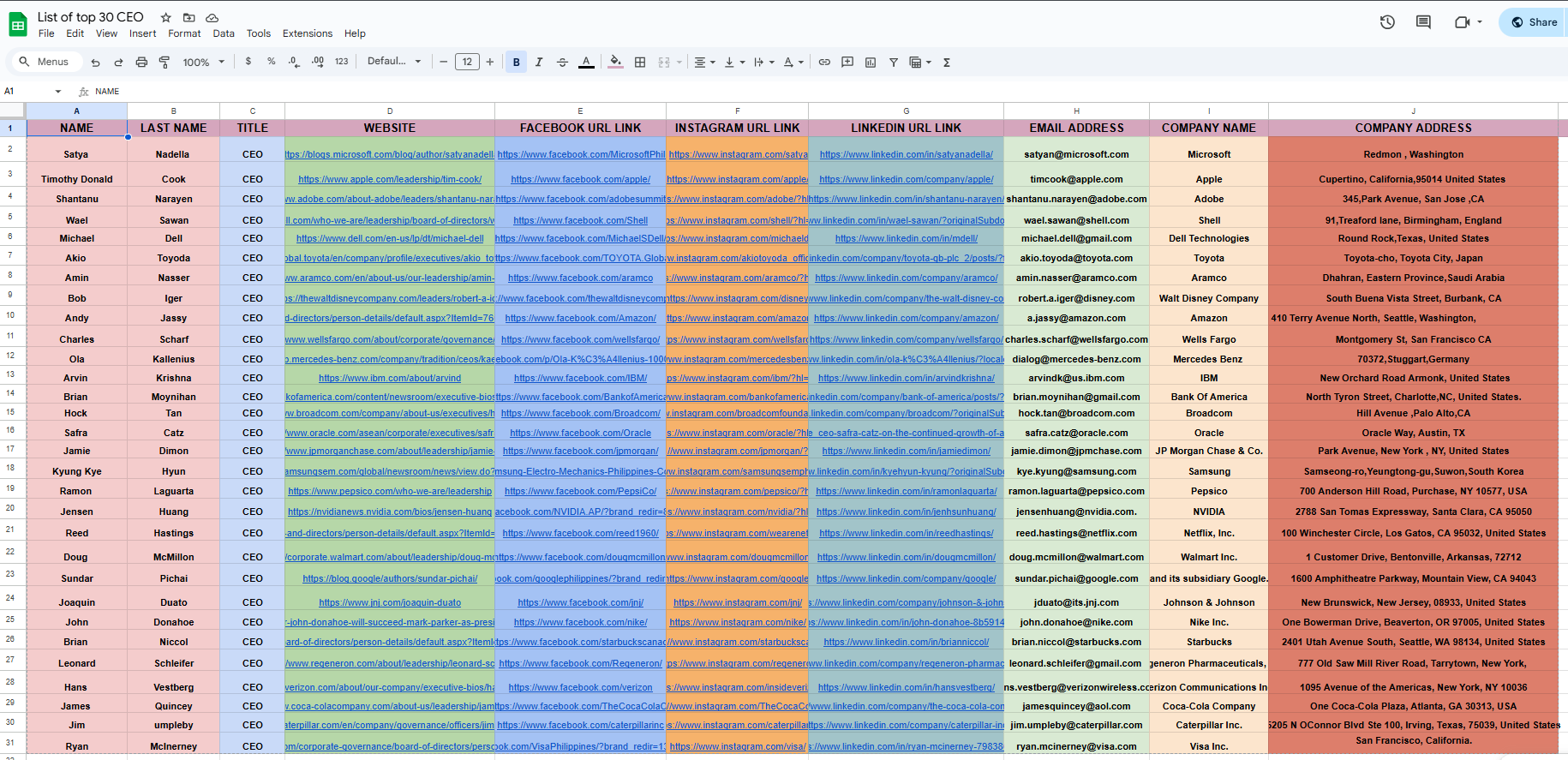Open the Extensions menu
This screenshot has width=1568, height=760.
tap(308, 33)
